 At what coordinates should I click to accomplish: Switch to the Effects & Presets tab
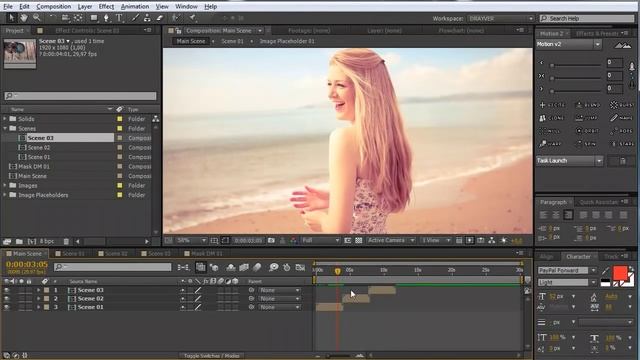(x=597, y=33)
